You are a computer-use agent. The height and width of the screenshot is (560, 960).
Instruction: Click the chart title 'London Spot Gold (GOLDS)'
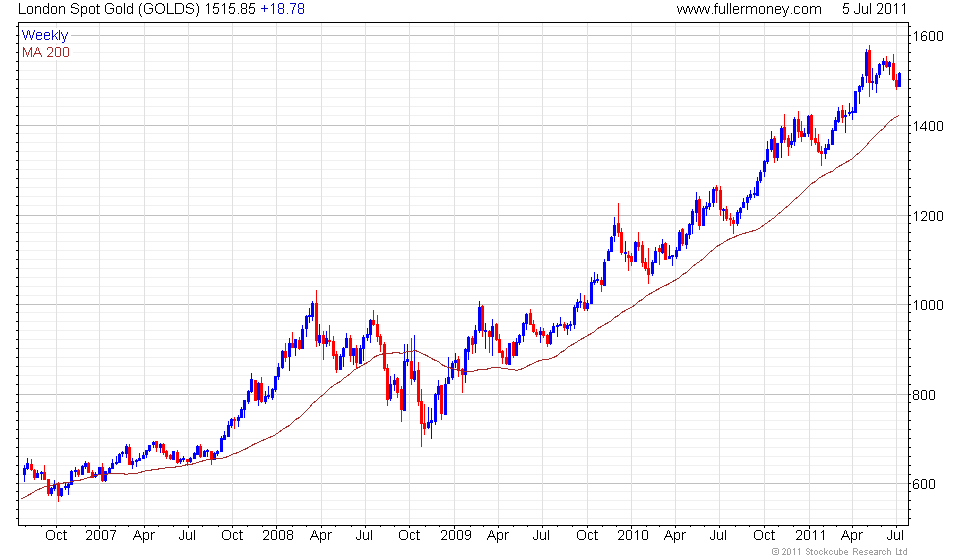coord(110,9)
